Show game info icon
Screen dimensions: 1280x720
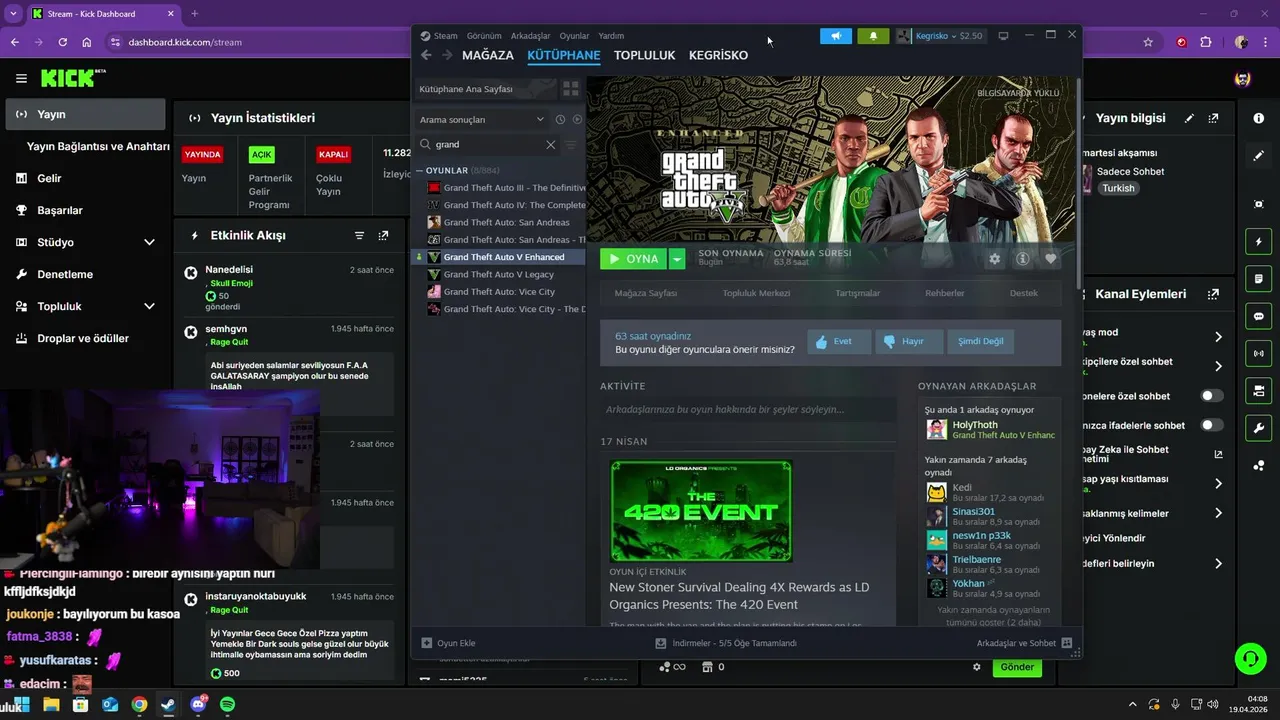coord(1022,259)
